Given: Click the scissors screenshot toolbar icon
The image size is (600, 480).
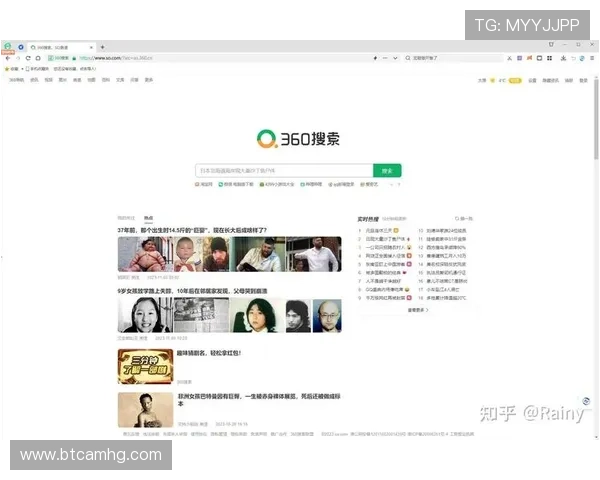Looking at the screenshot, I should tap(509, 58).
